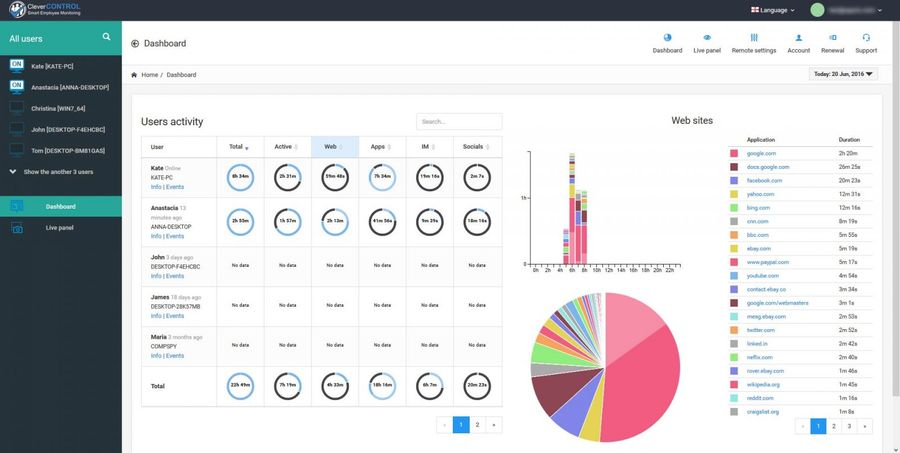This screenshot has height=453, width=900.
Task: Click the ON monitor icon for Kate
Action: (17, 66)
